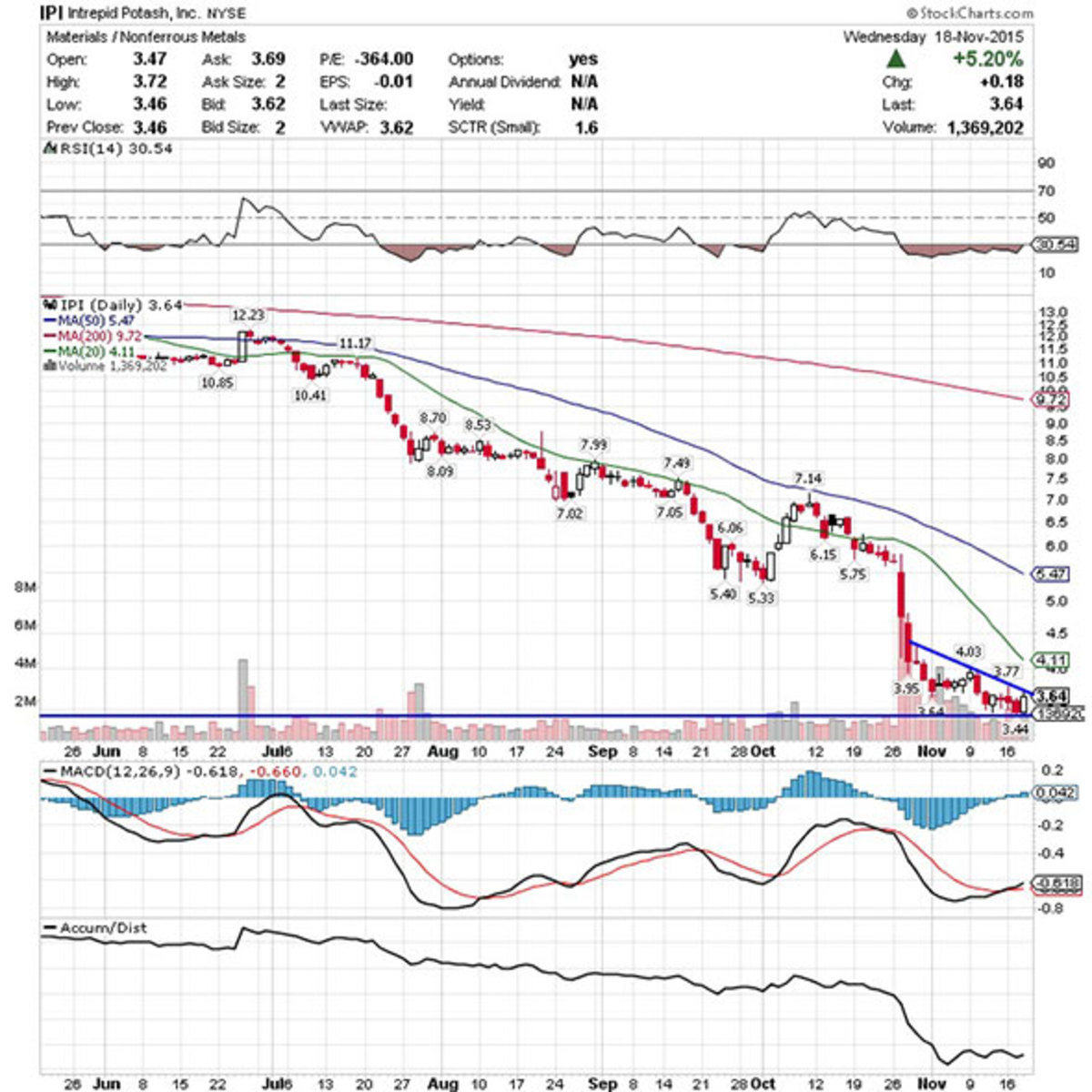Click the Ask value 3.69
1092x1092 pixels.
point(268,59)
